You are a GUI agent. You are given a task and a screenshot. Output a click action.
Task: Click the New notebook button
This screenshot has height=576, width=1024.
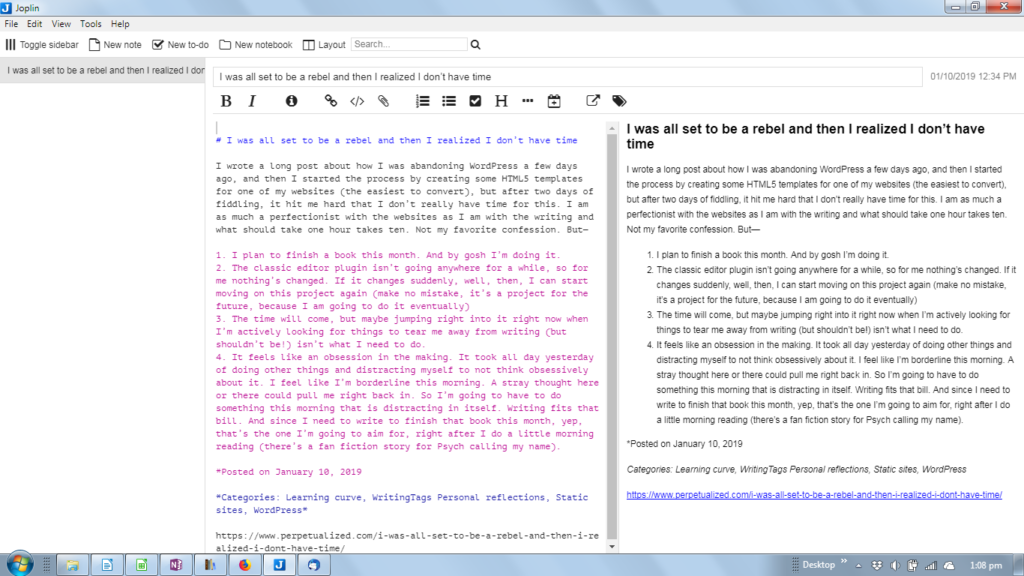(256, 45)
